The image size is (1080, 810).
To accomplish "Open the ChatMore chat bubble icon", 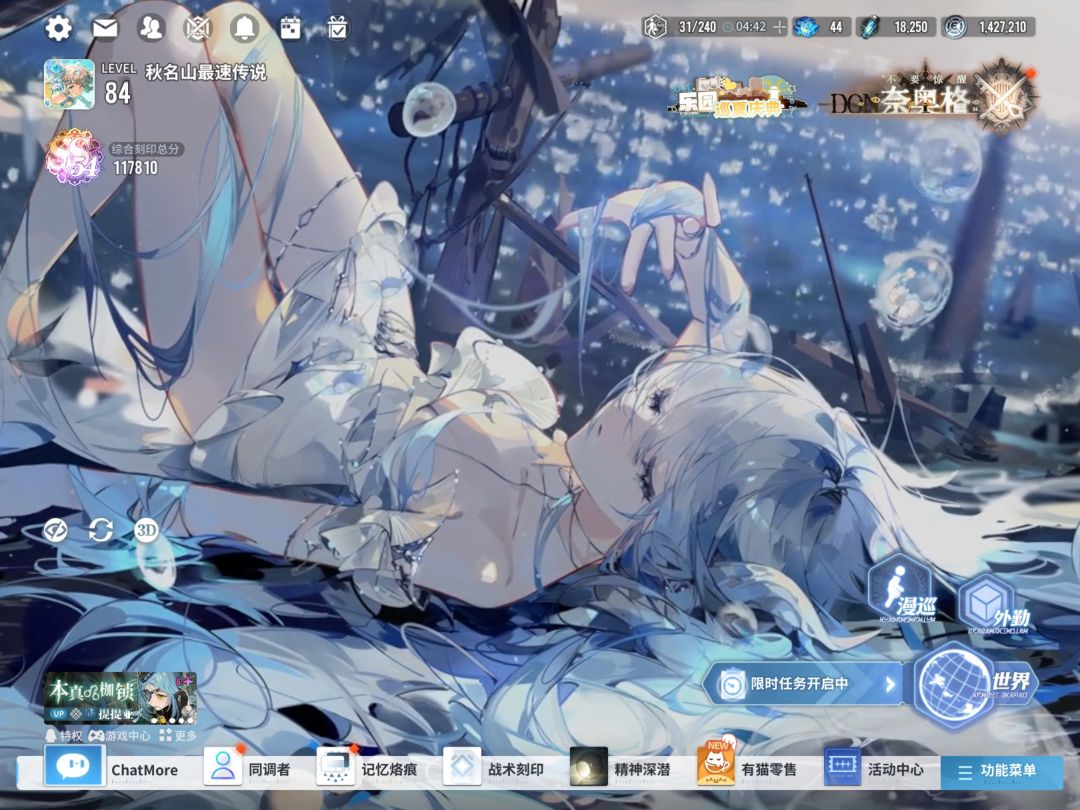I will (x=74, y=766).
